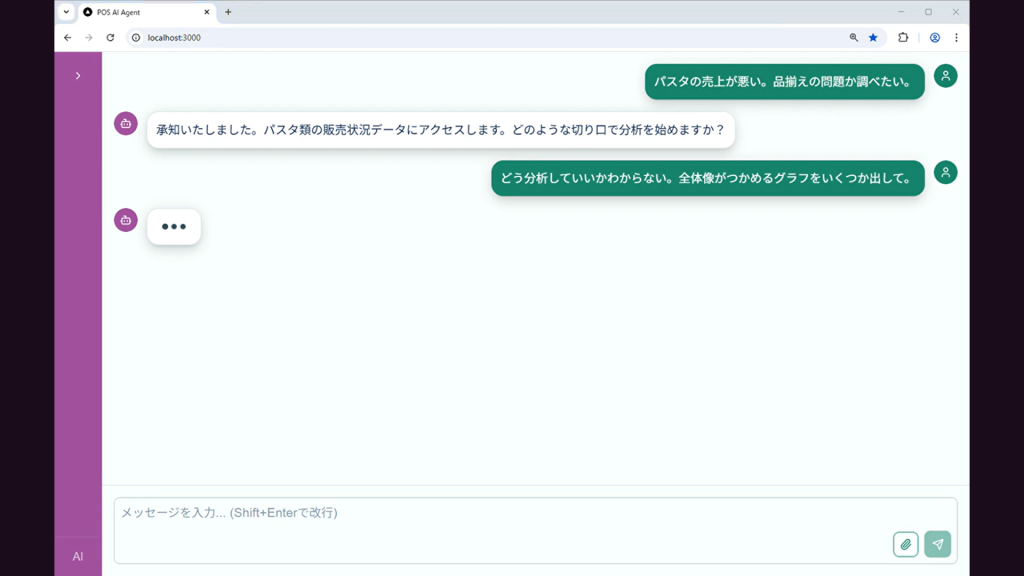Screen dimensions: 1024x576
Task: Click the user avatar beside the どう分析 message
Action: click(945, 172)
